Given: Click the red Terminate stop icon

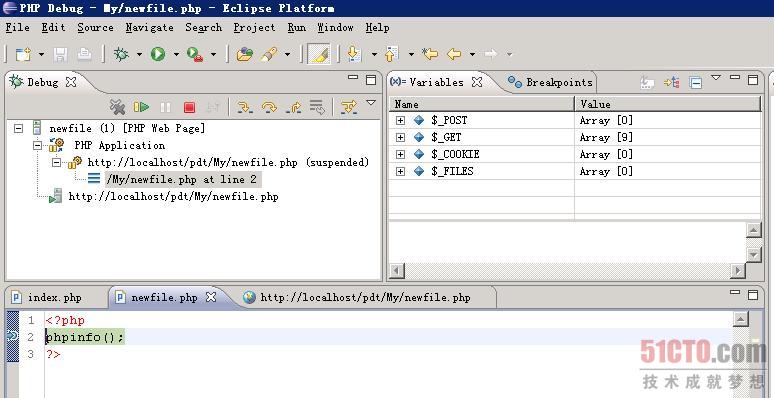Looking at the screenshot, I should click(190, 107).
